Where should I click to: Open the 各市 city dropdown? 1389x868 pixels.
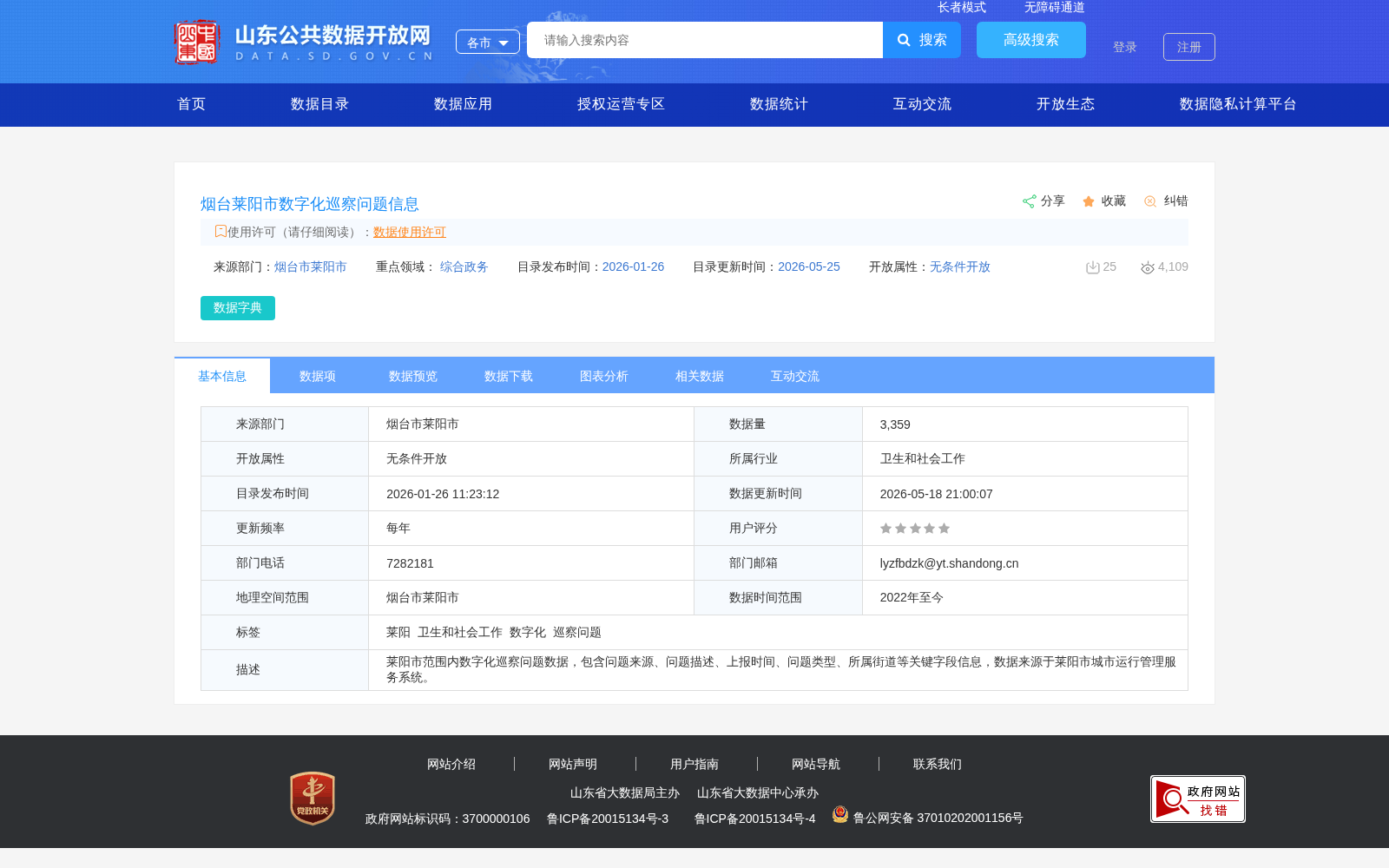pos(488,42)
